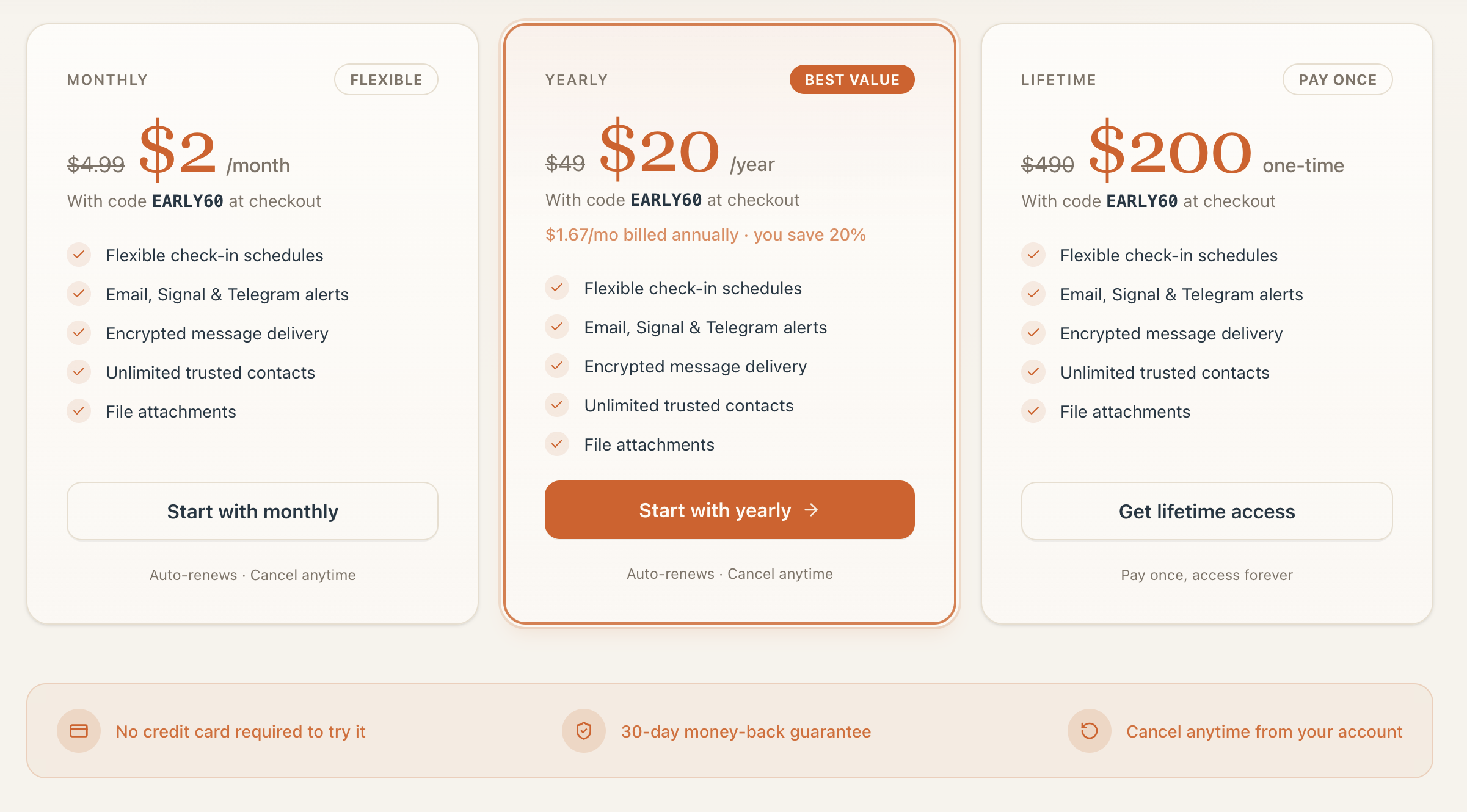Click checkmark beside Lifetime File attachments
Image resolution: width=1467 pixels, height=812 pixels.
tap(1033, 411)
